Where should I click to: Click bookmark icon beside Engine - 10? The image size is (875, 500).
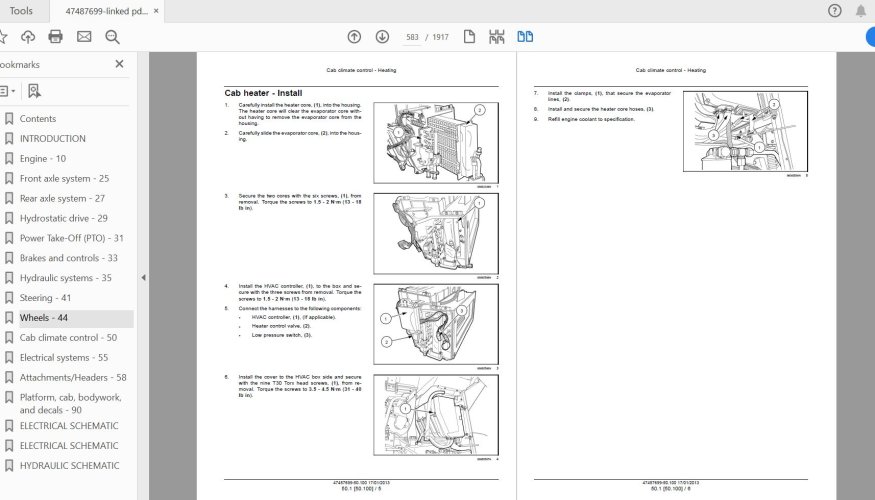(x=9, y=158)
